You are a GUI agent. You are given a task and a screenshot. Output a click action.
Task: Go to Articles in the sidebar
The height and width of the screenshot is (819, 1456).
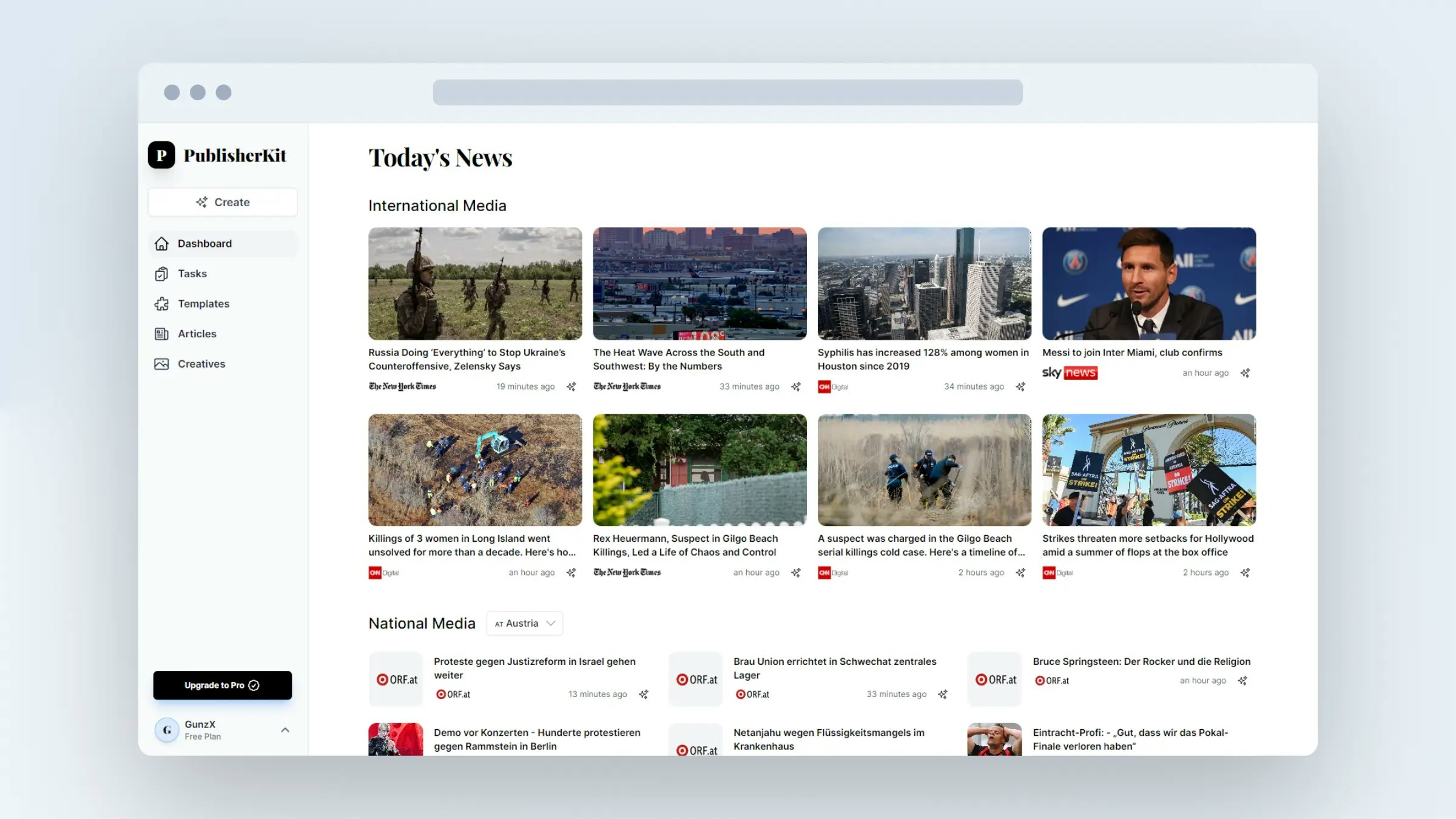point(197,334)
